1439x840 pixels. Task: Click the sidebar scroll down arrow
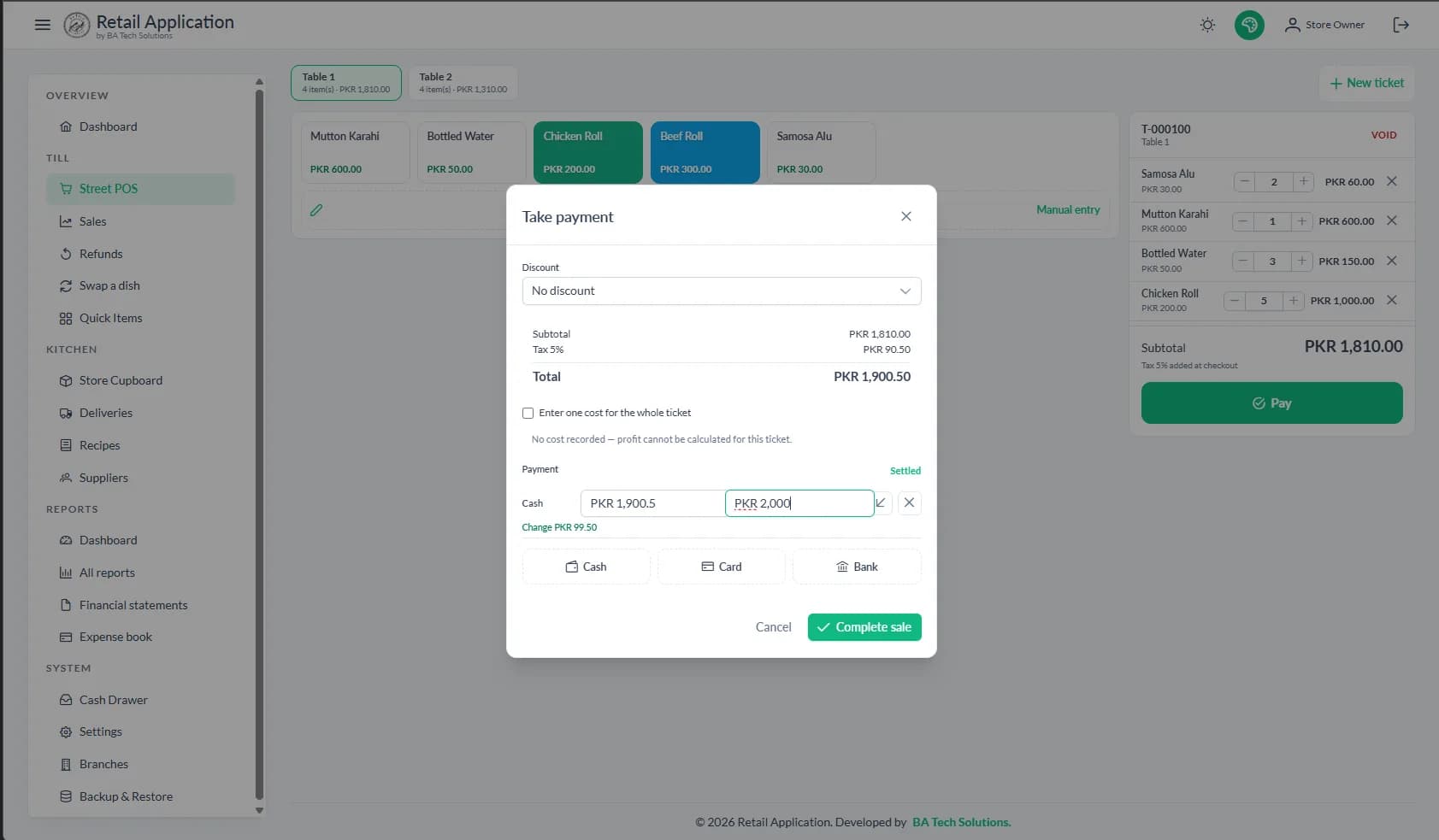tap(259, 810)
